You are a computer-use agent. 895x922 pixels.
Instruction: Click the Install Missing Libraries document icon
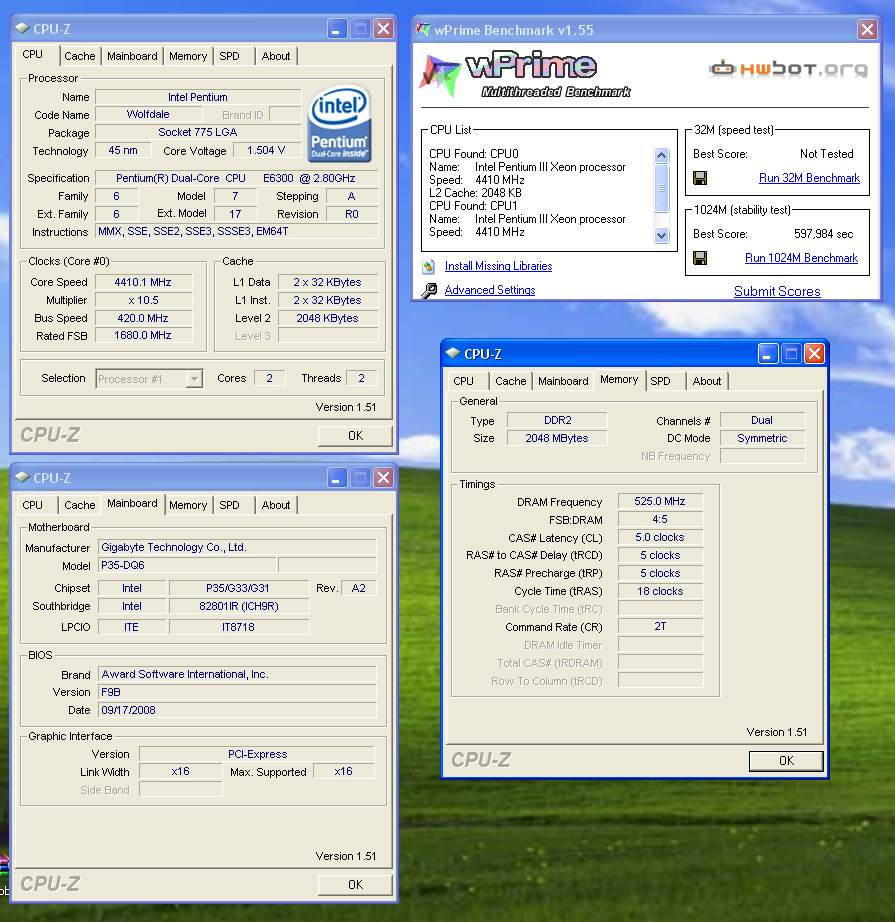tap(429, 266)
